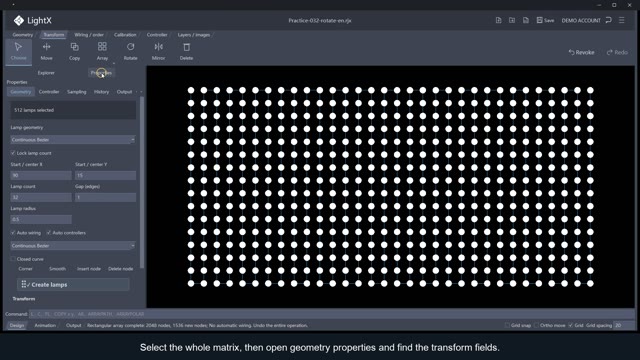Select the Output properties subtab
The height and width of the screenshot is (360, 640).
pos(124,92)
